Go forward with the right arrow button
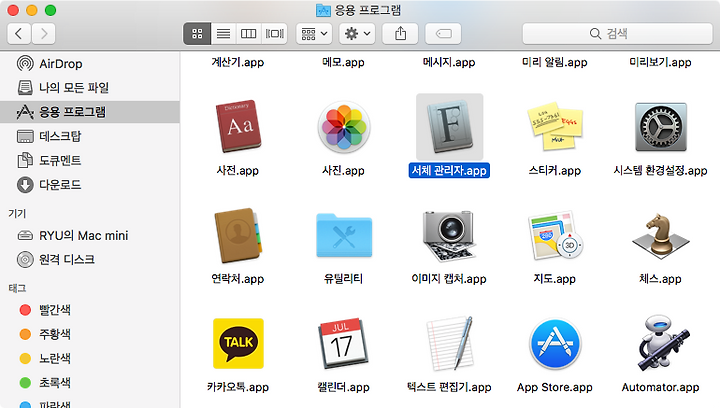 [44, 34]
